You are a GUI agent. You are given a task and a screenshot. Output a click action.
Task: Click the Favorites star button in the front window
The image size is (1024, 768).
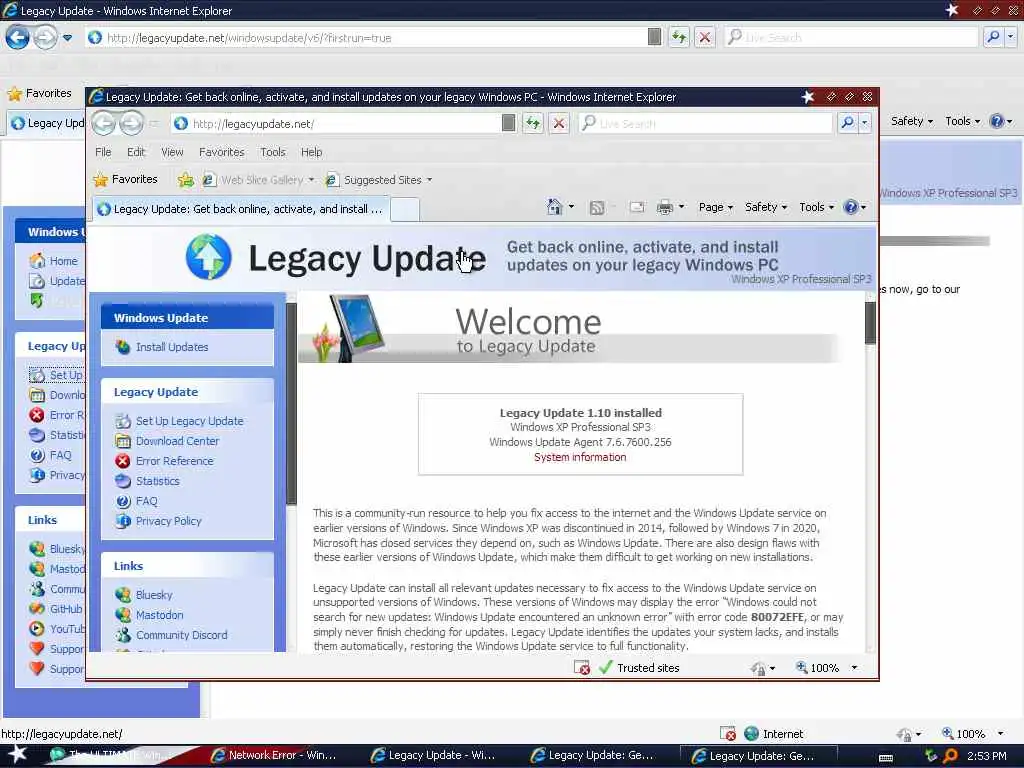tap(125, 180)
